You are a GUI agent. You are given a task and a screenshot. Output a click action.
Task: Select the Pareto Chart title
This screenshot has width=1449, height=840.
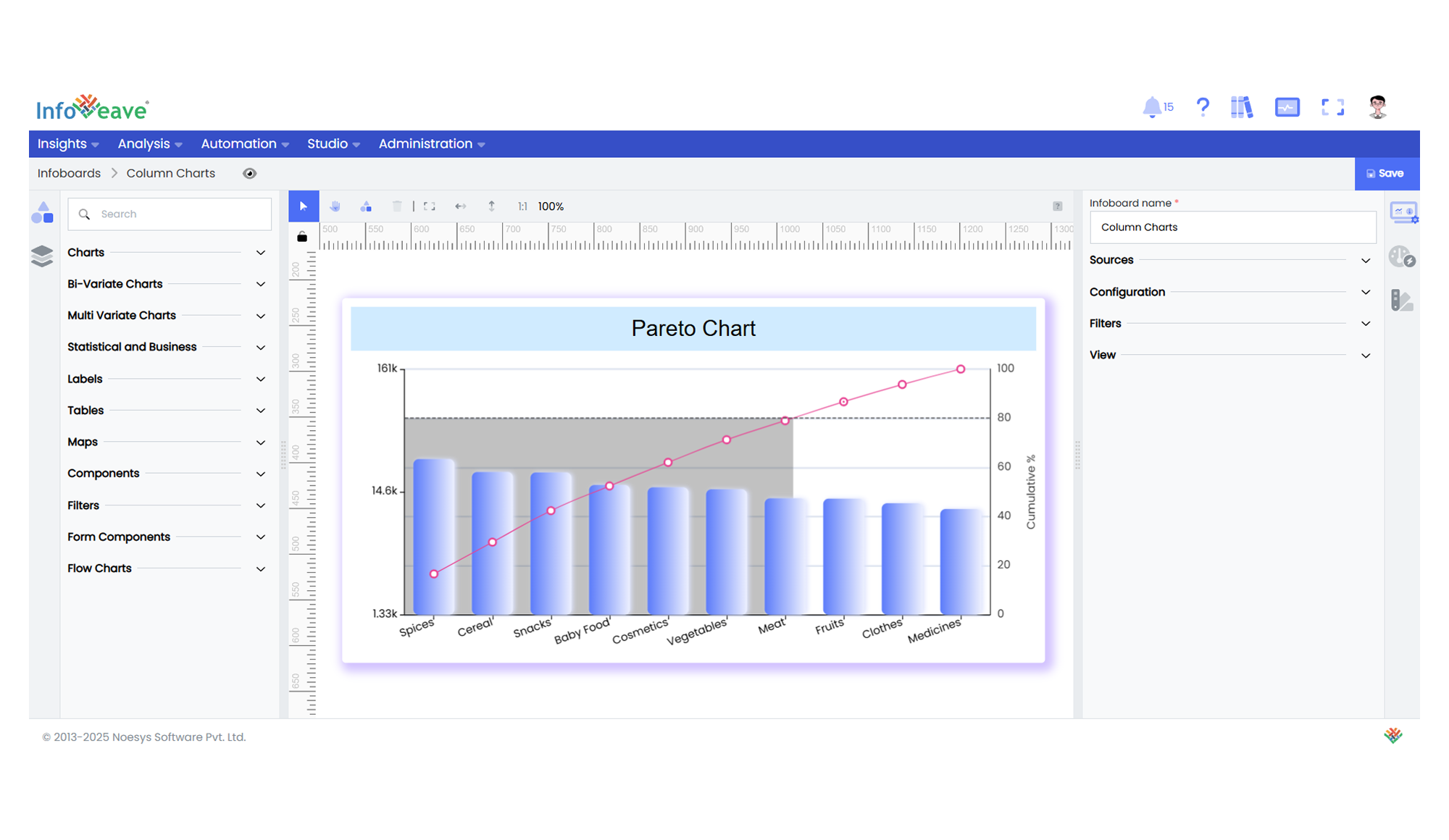[693, 329]
